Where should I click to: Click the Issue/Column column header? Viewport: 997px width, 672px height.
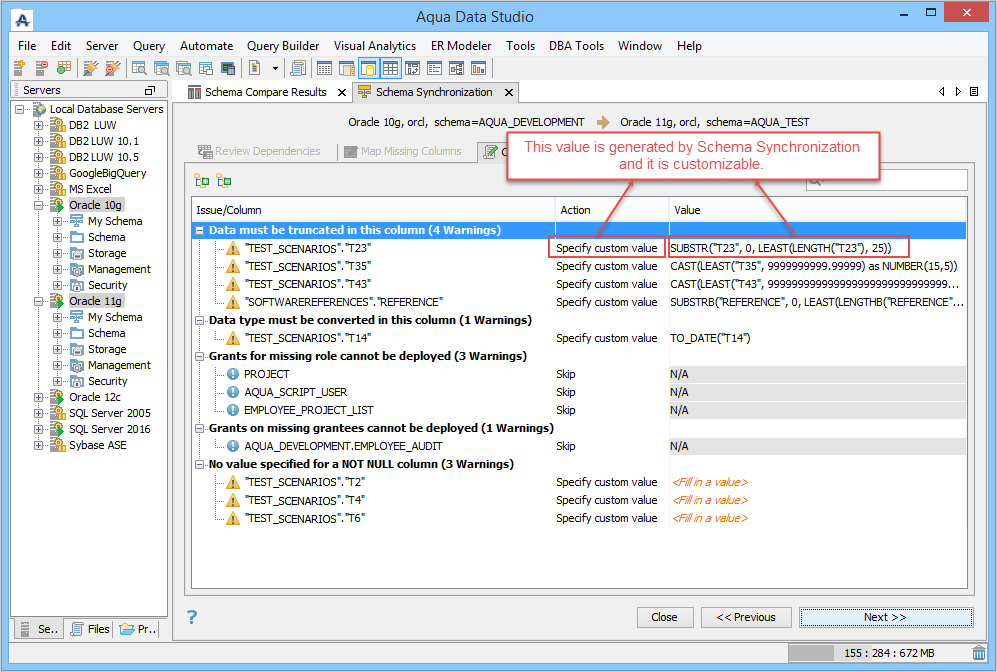(x=374, y=210)
